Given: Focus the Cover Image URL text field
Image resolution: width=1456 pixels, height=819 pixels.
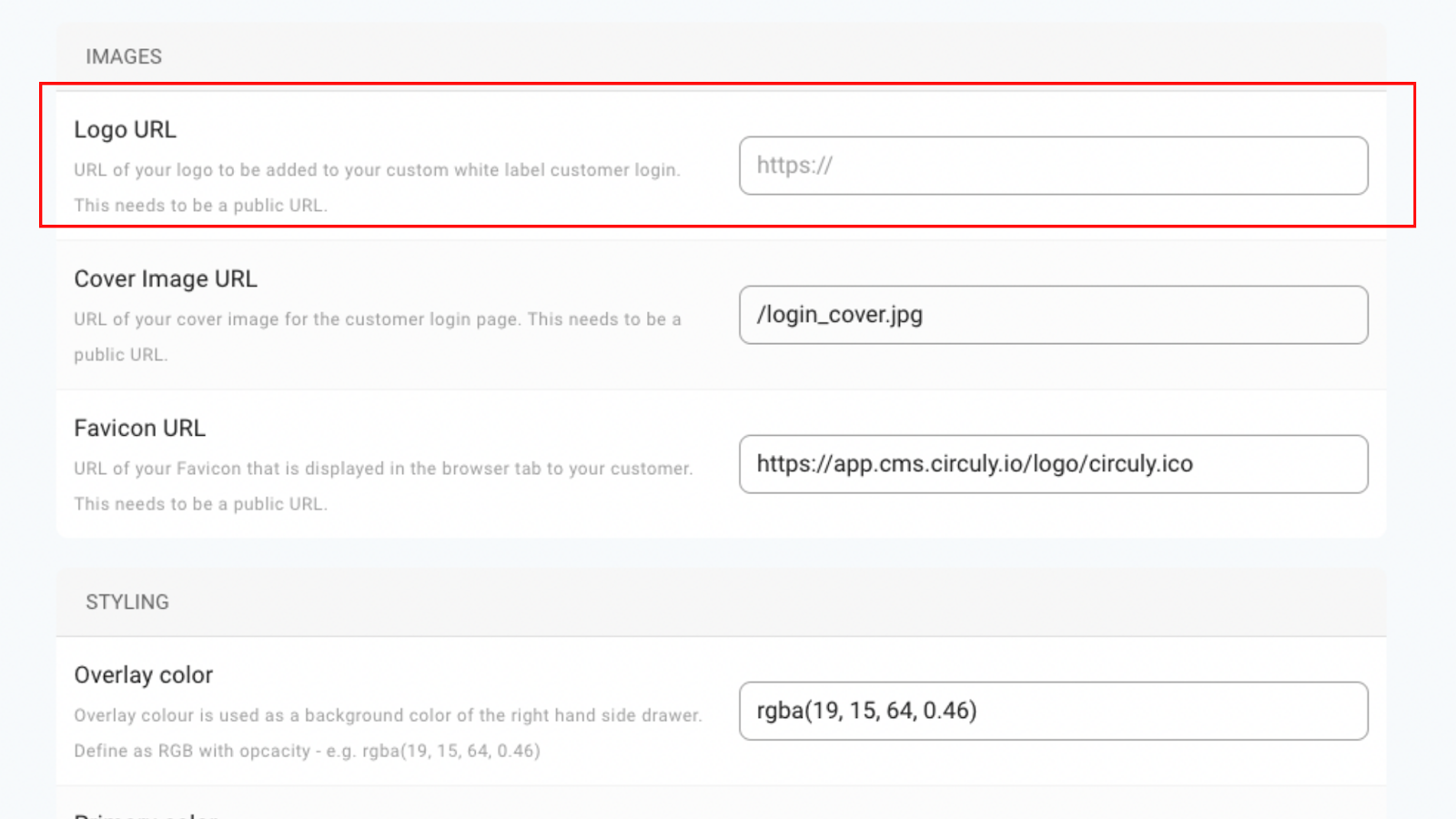Looking at the screenshot, I should (x=1053, y=315).
